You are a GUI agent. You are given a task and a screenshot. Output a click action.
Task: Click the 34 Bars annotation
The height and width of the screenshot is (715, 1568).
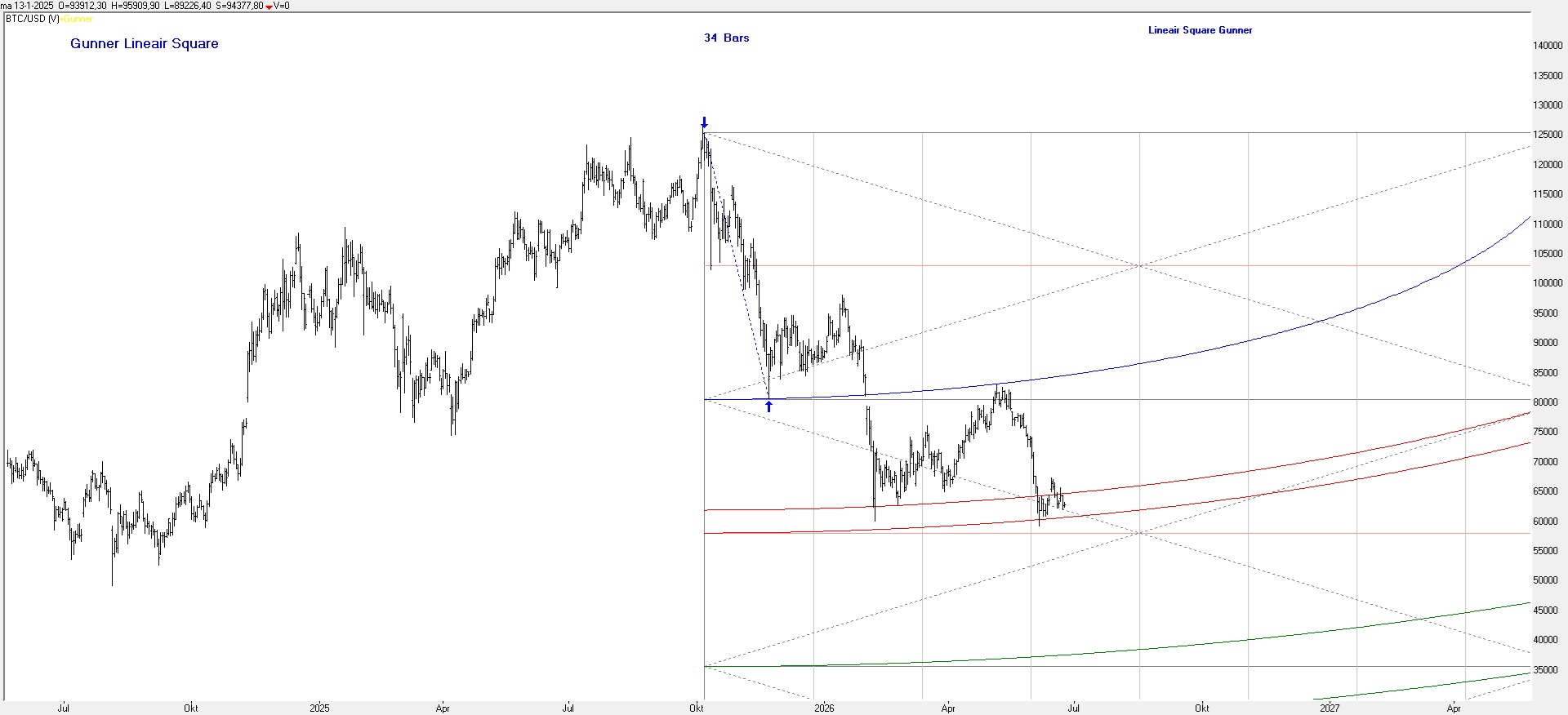[x=727, y=38]
